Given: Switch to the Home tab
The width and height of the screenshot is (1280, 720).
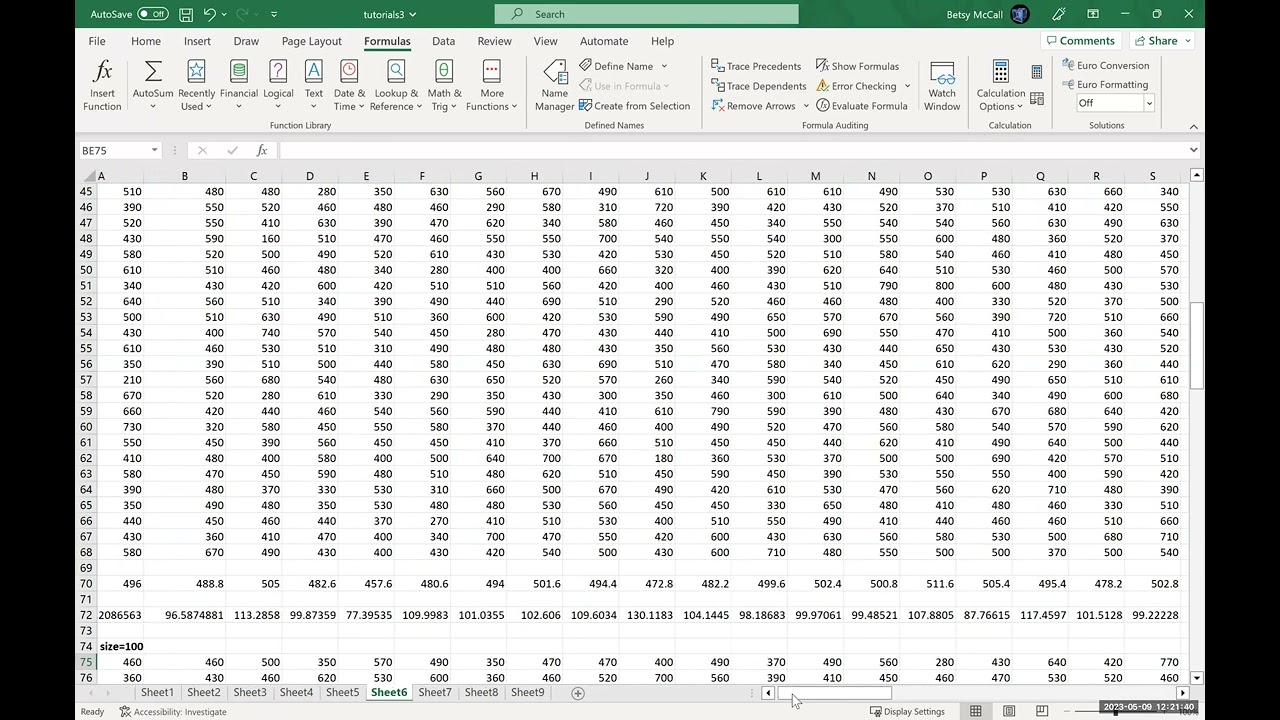Looking at the screenshot, I should 146,41.
